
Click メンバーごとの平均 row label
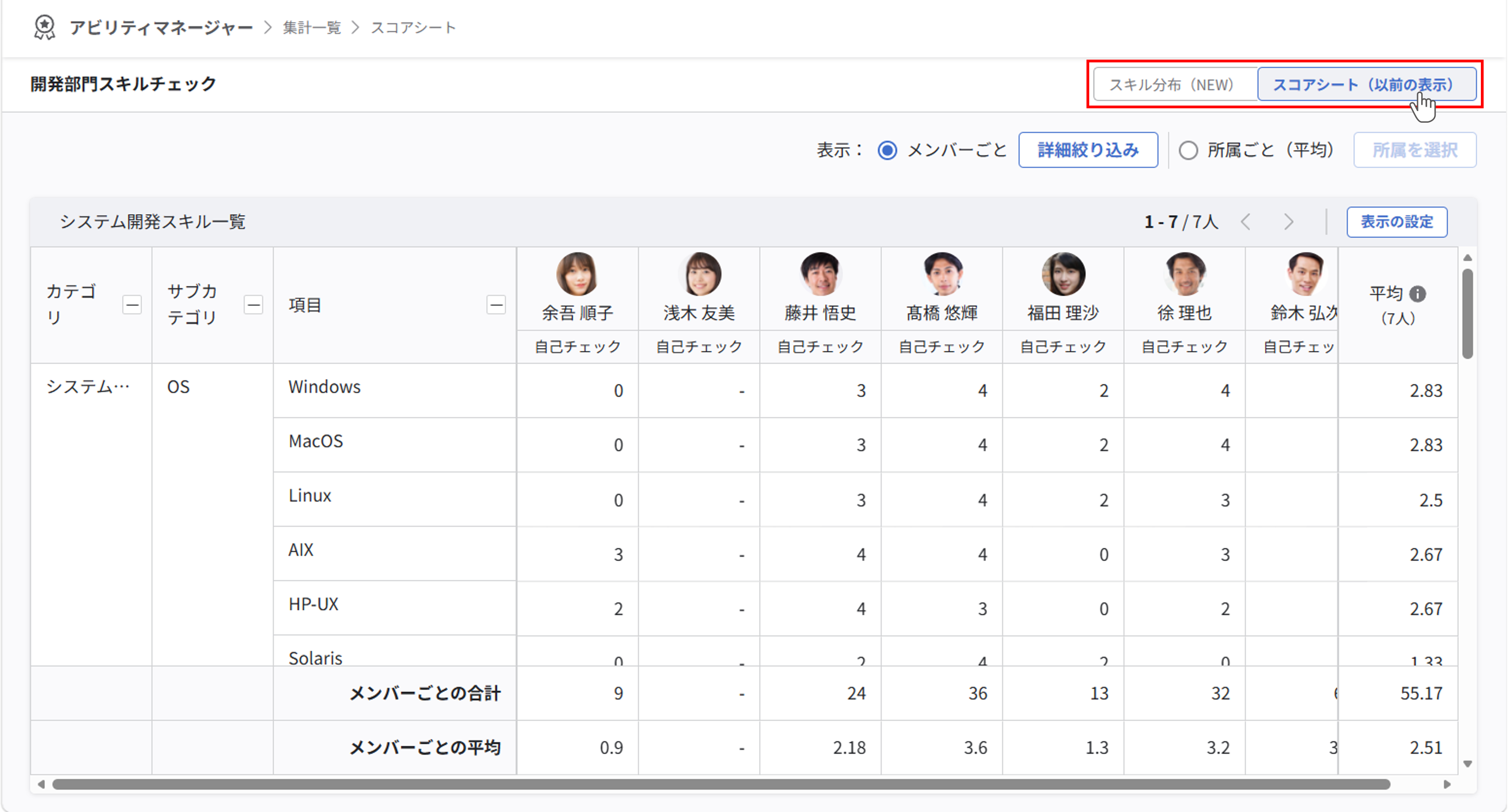coord(425,748)
